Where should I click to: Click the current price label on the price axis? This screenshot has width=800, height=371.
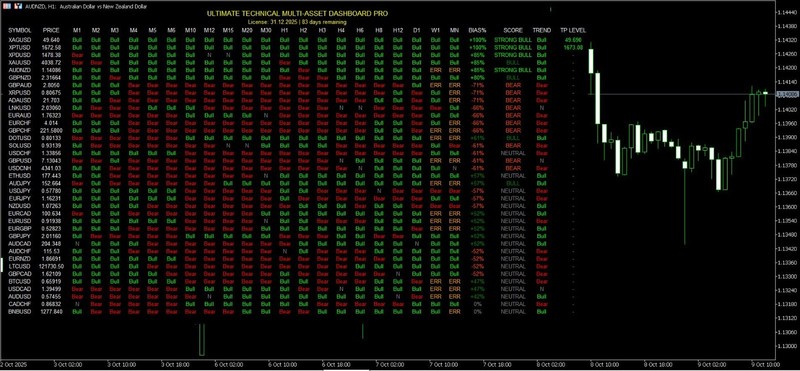[x=787, y=94]
